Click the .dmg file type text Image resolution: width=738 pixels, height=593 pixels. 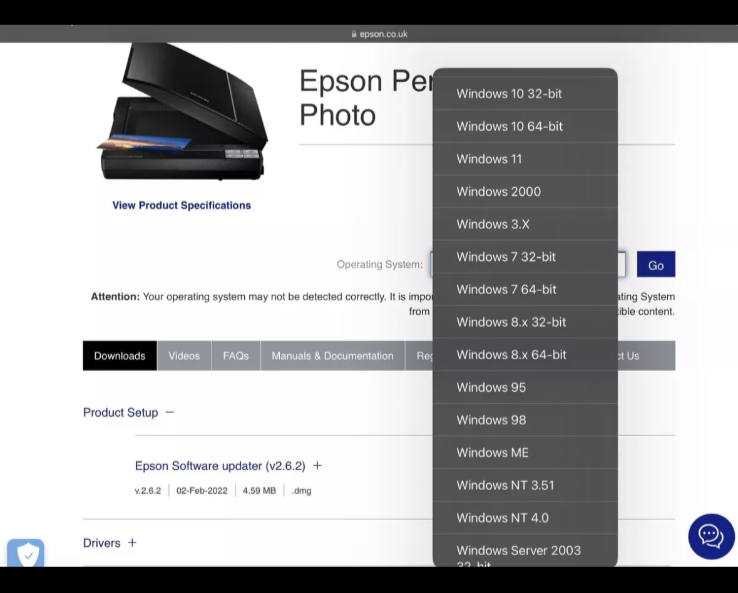pyautogui.click(x=301, y=491)
